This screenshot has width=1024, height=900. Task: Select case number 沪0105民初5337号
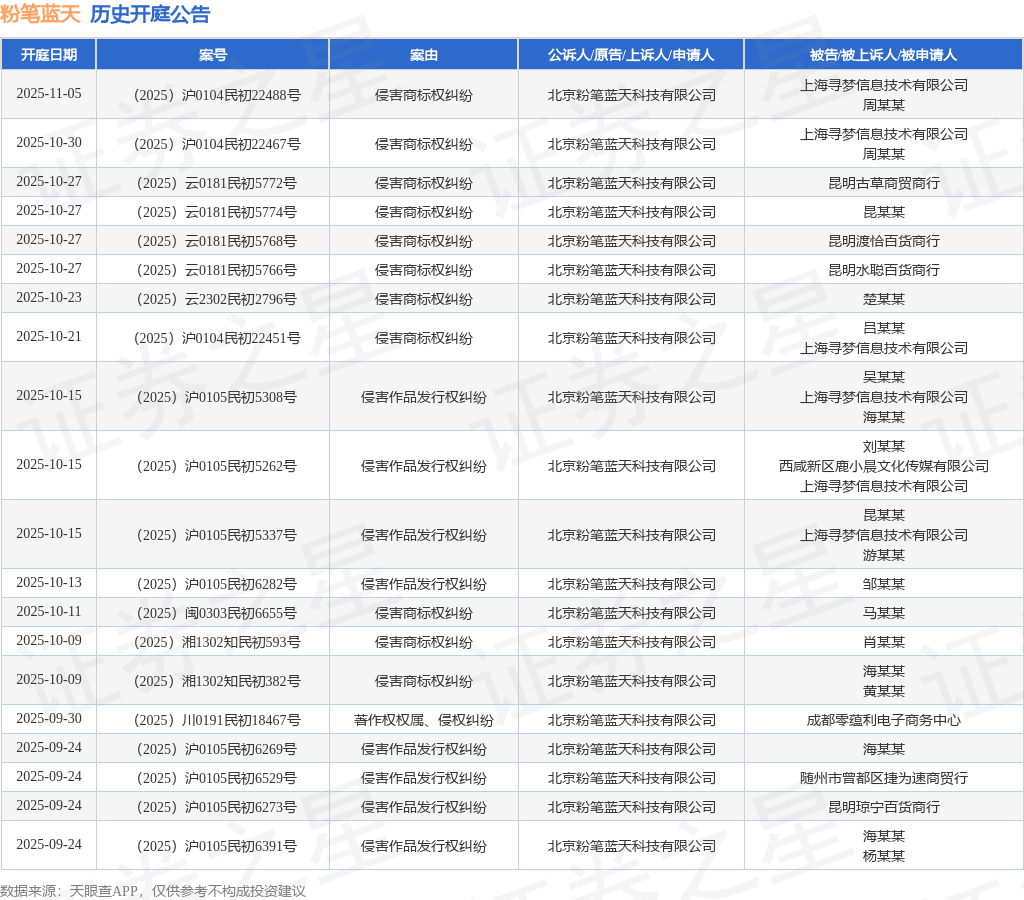[x=217, y=536]
